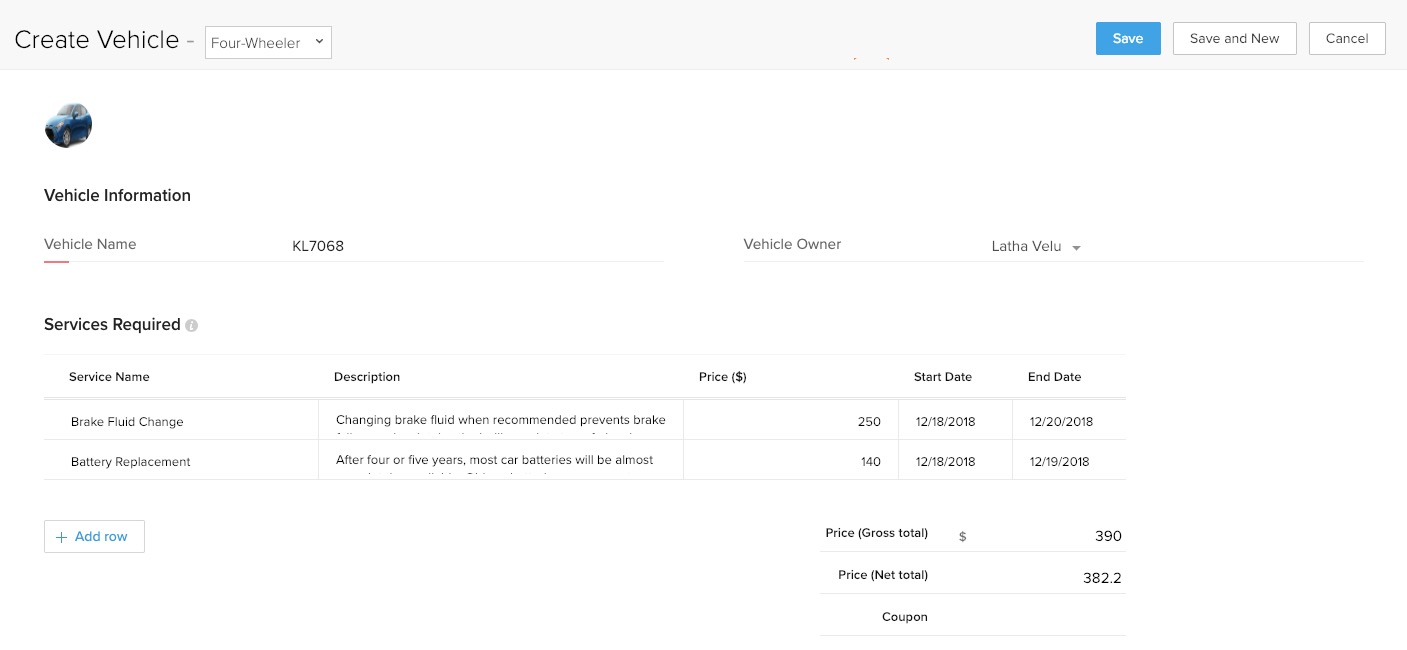Click the Save button

1127,39
